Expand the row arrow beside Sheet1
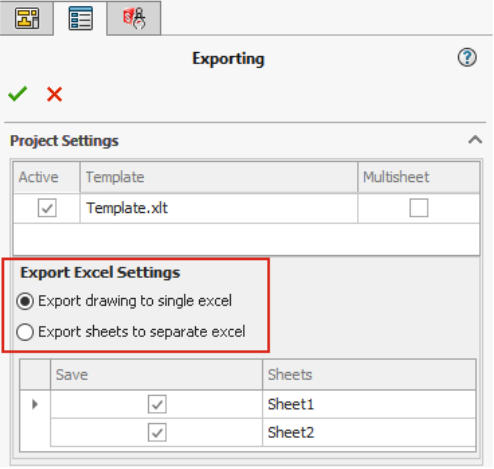 click(x=35, y=404)
